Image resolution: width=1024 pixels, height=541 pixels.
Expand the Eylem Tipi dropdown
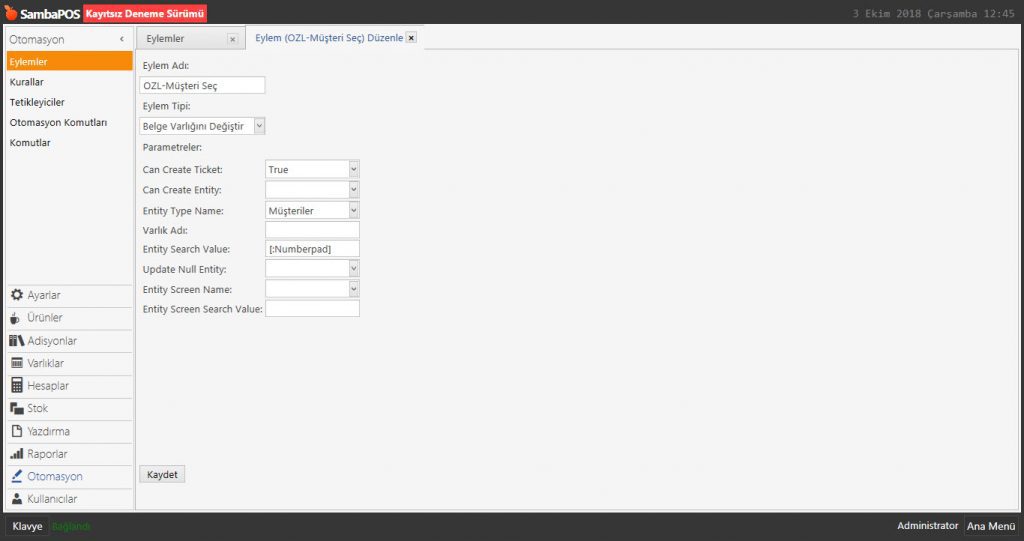coord(259,126)
